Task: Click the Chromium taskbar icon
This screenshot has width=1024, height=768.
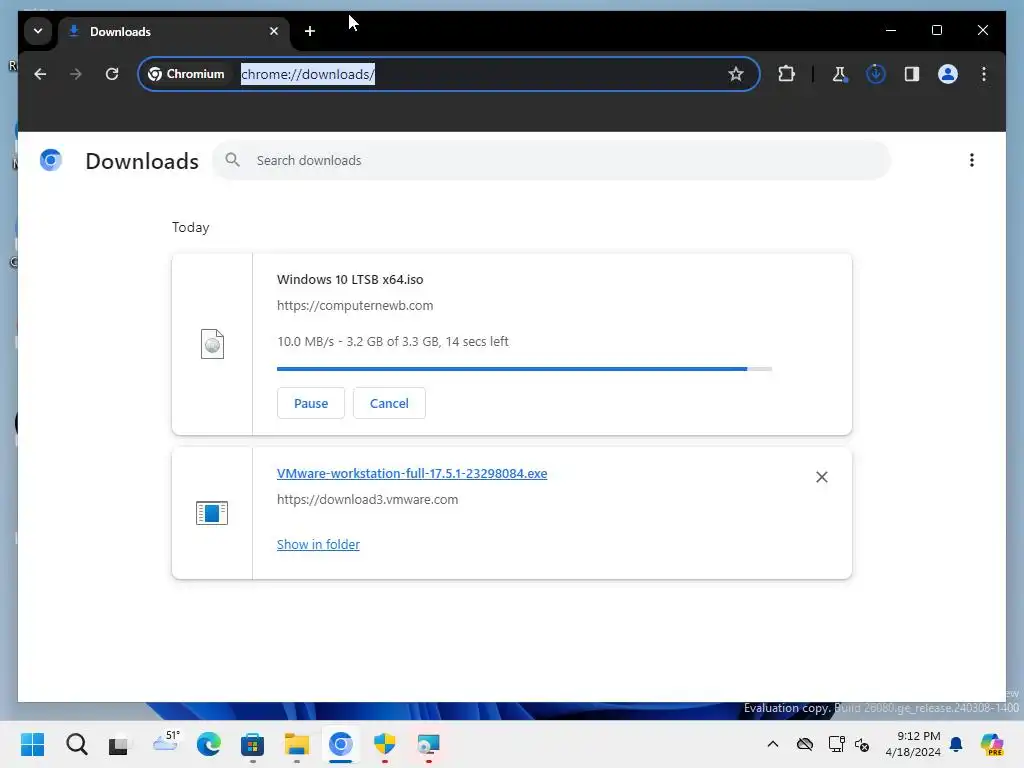Action: 341,744
